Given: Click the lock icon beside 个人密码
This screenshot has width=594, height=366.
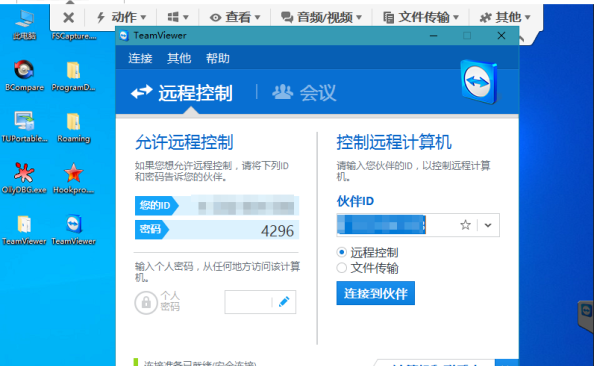Looking at the screenshot, I should tap(146, 302).
